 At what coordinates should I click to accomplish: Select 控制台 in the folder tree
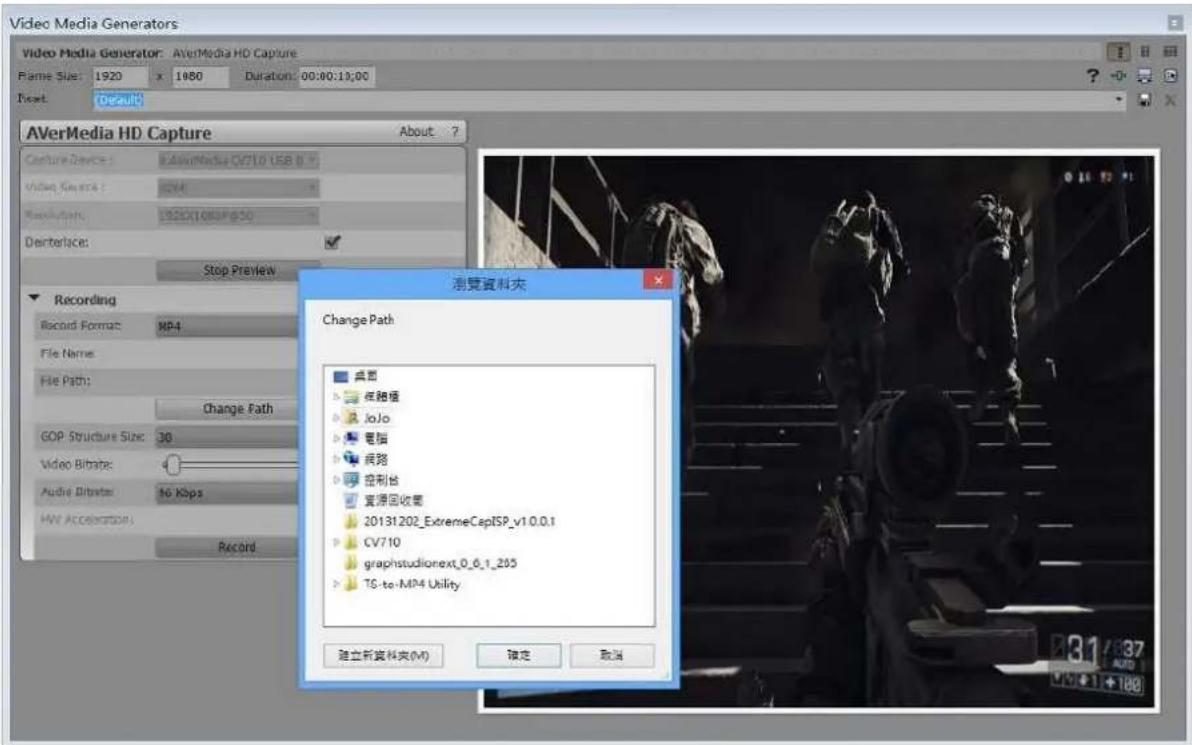click(381, 480)
